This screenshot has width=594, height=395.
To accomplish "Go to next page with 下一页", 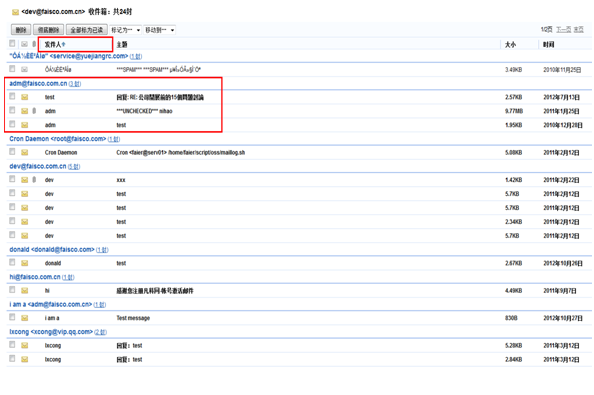I will pyautogui.click(x=563, y=30).
